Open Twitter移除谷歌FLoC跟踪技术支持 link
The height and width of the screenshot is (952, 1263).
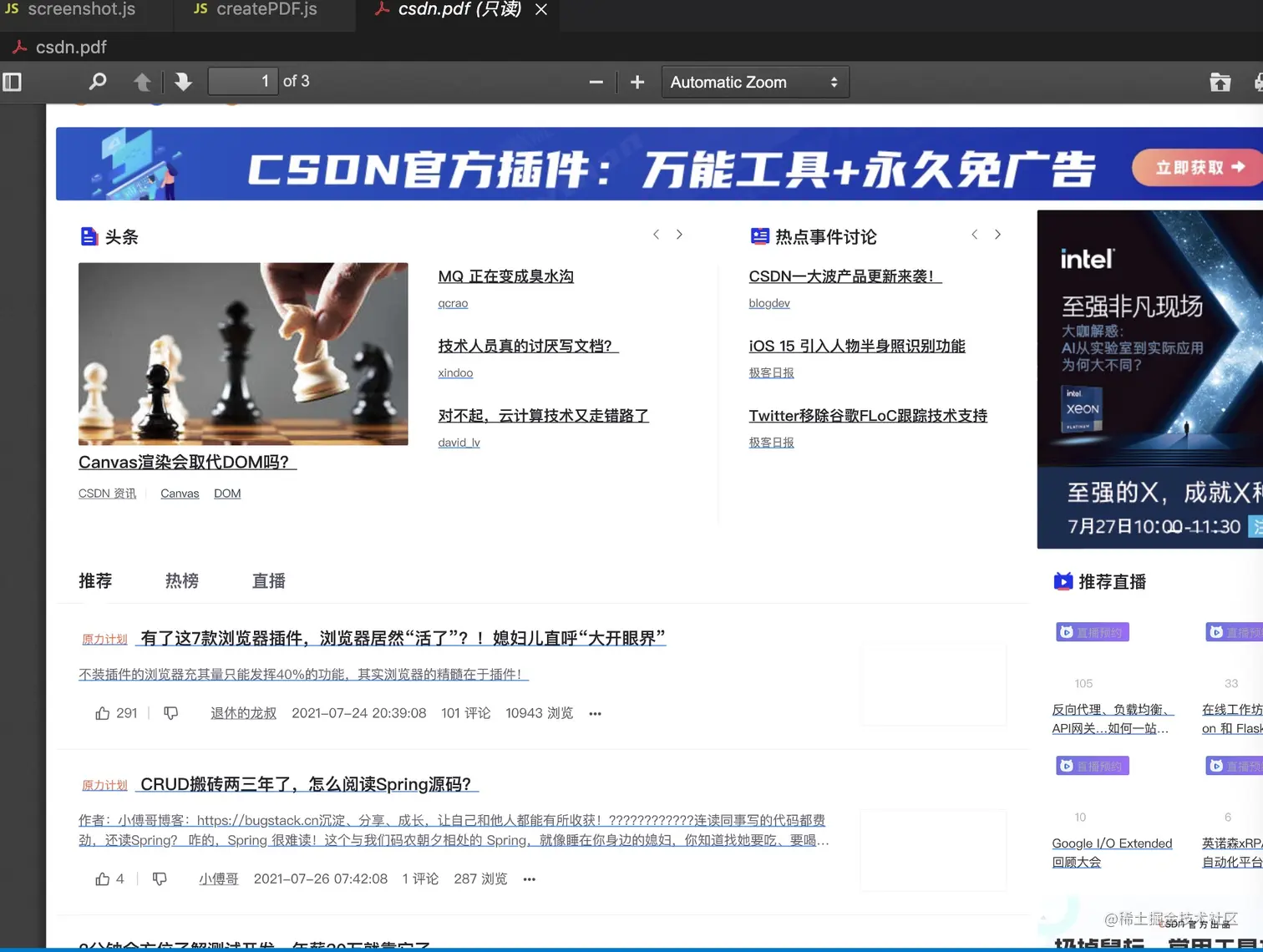[x=868, y=415]
